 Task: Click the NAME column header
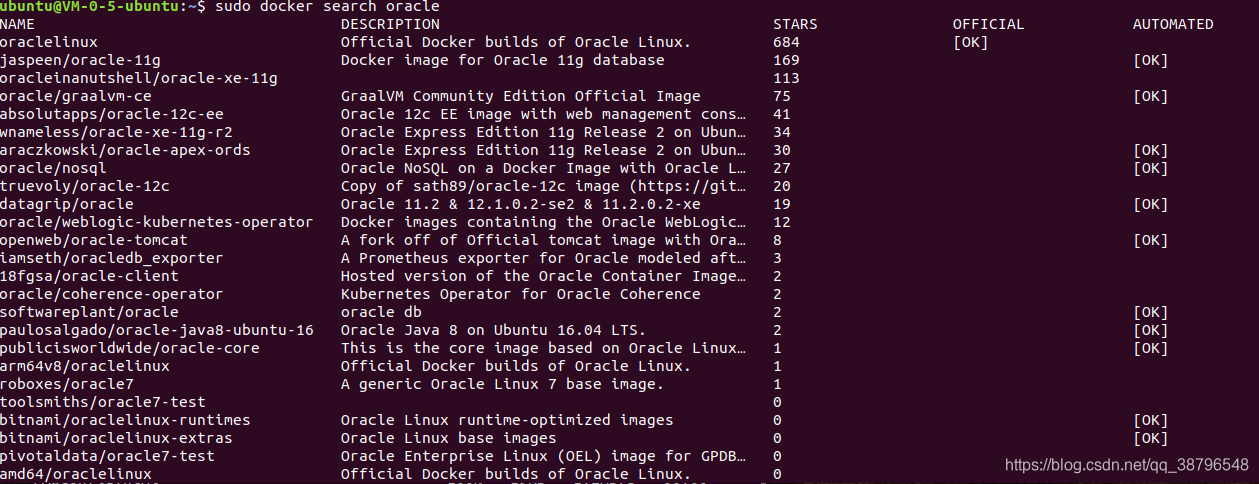[x=17, y=24]
